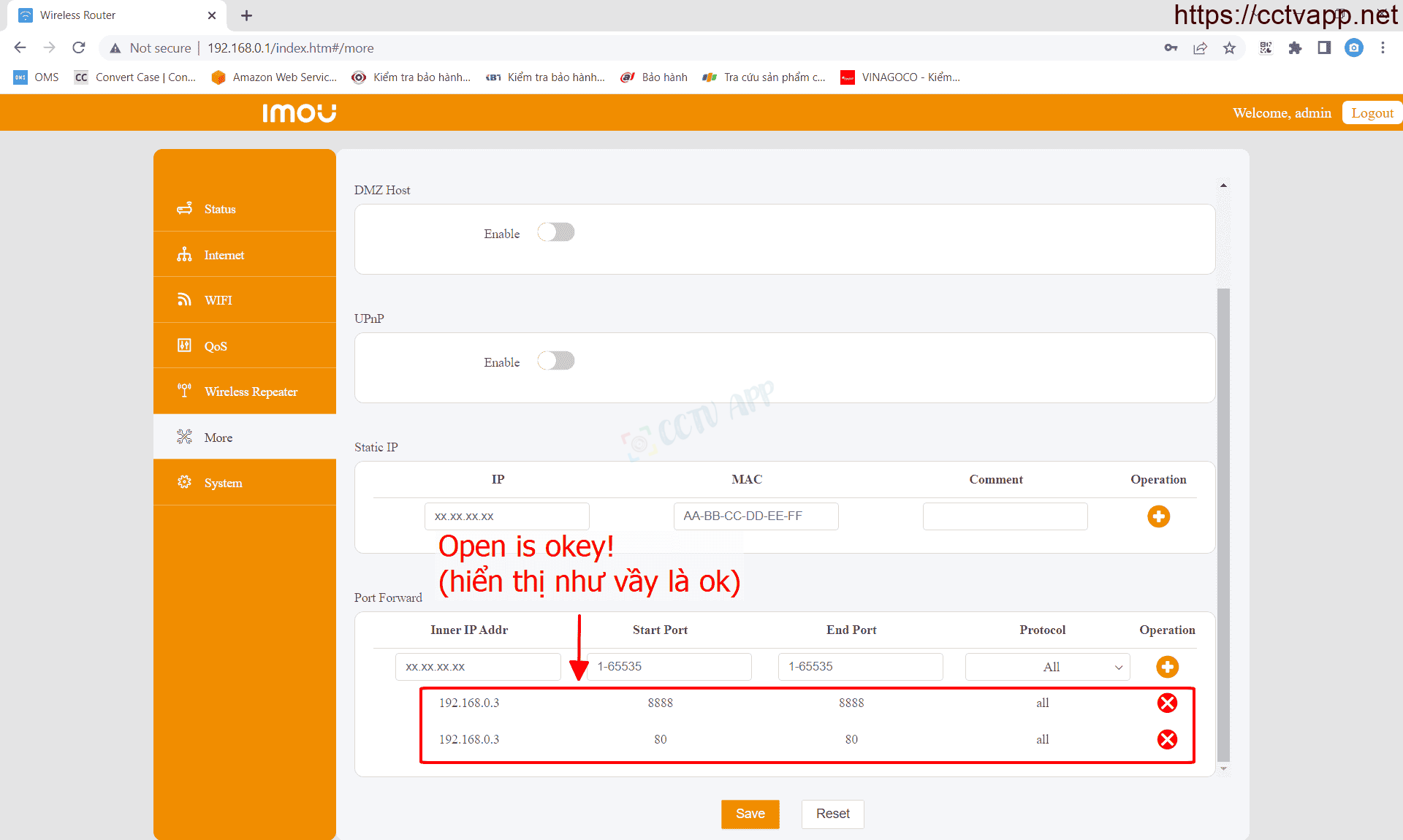Click the password key icon in address bar
The height and width of the screenshot is (840, 1403).
coord(1171,48)
